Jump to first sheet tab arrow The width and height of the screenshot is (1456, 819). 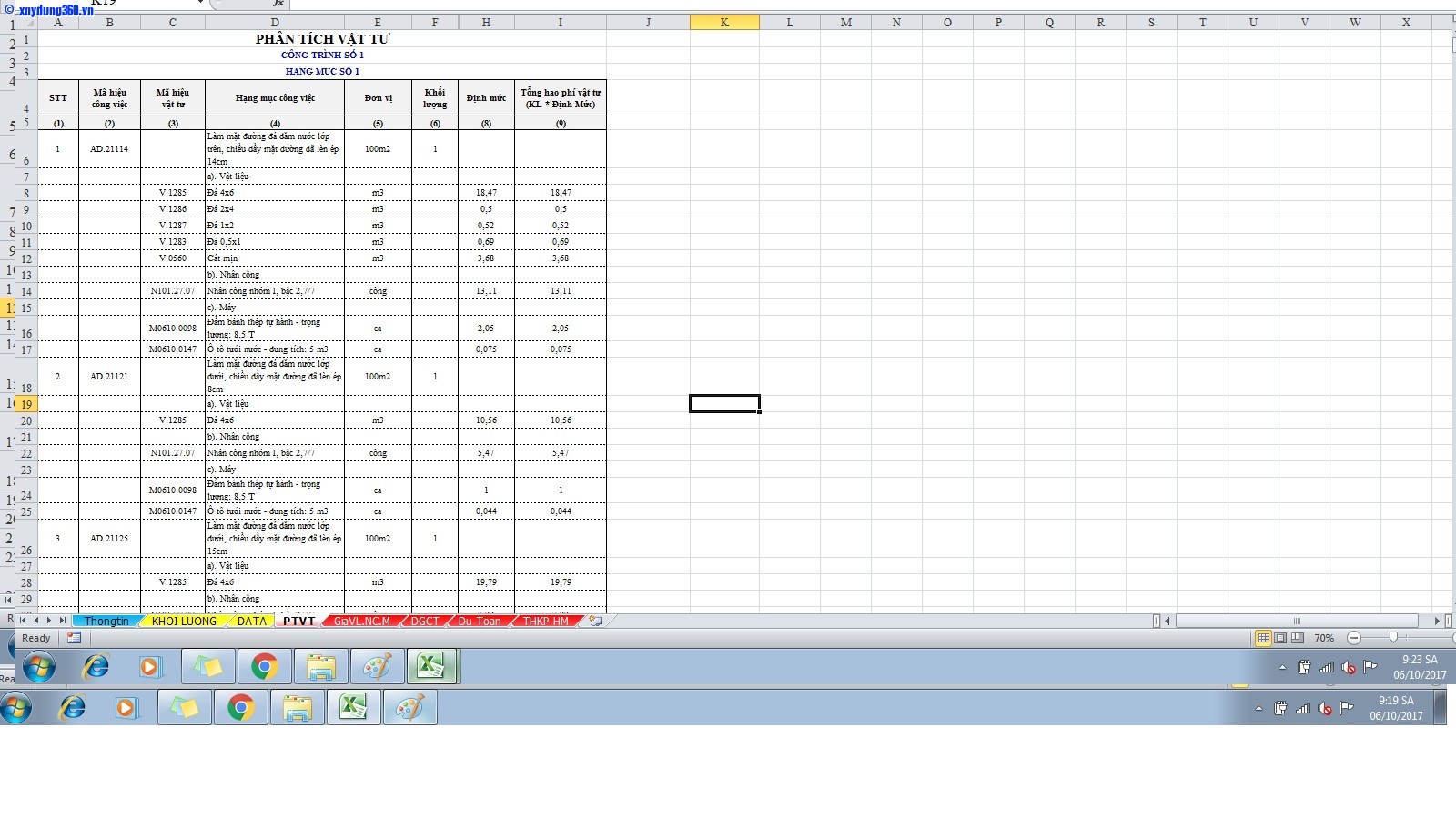tap(25, 621)
